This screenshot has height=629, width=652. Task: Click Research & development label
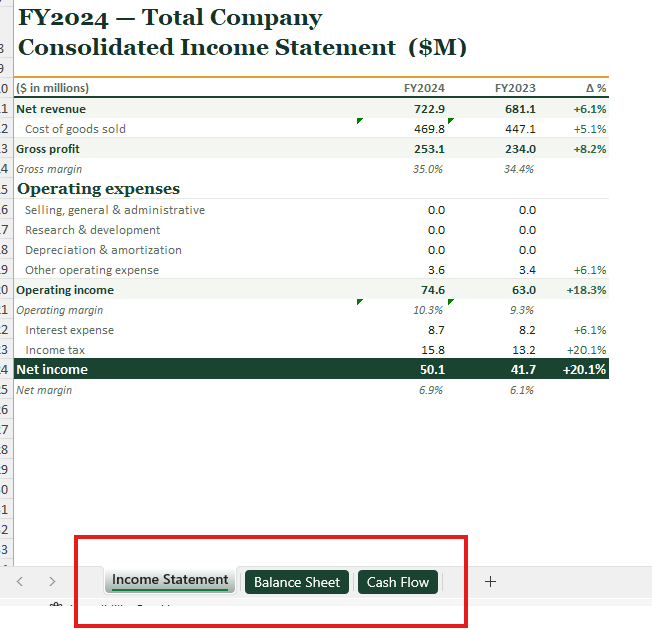[x=92, y=230]
